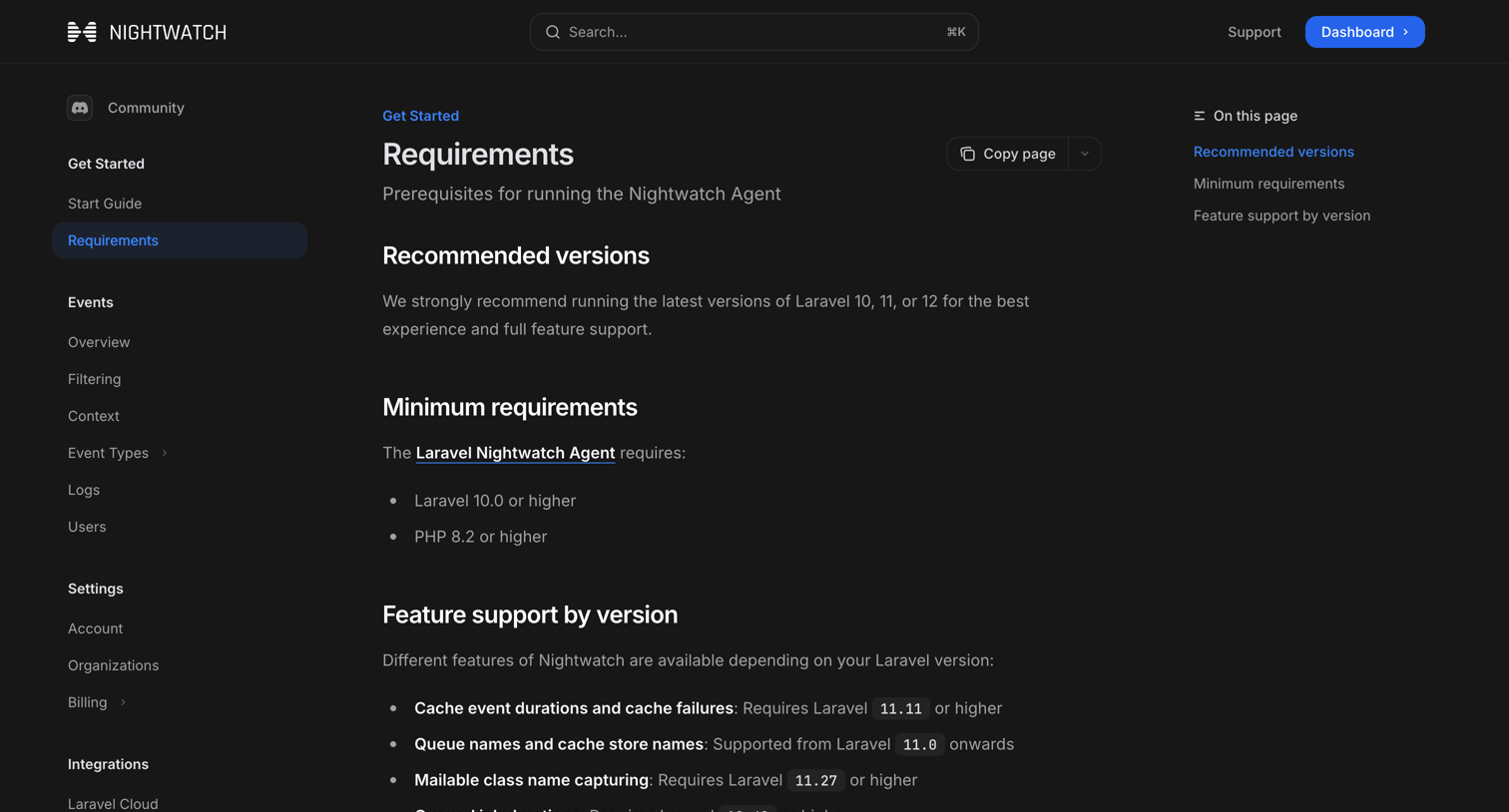Click the "Laravel 10.0 or higher" bullet
1509x812 pixels.
click(x=495, y=501)
